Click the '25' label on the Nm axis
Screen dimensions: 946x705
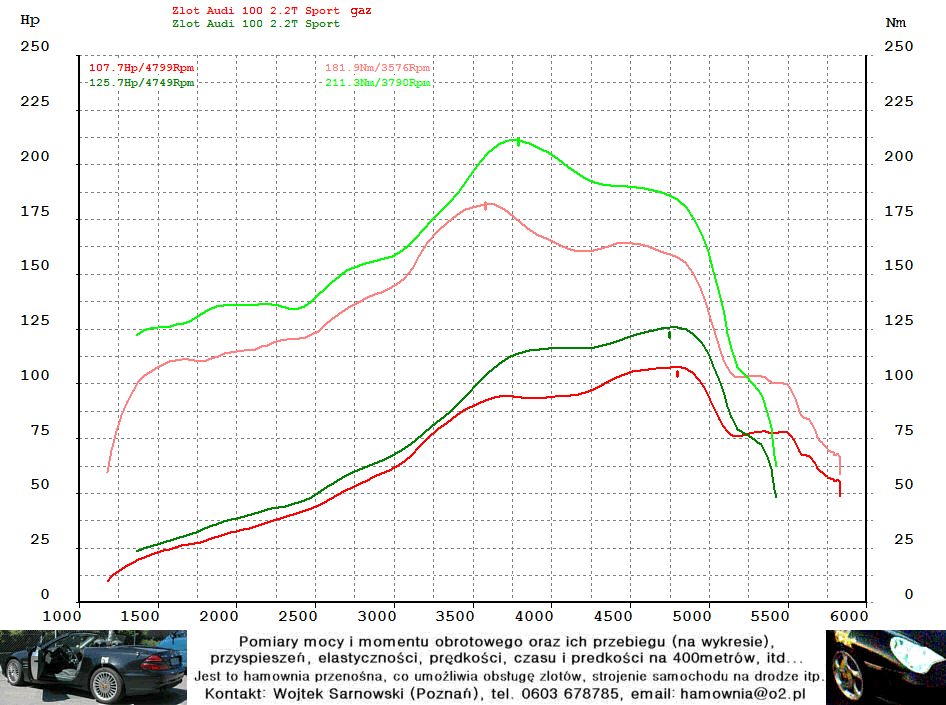[x=904, y=539]
